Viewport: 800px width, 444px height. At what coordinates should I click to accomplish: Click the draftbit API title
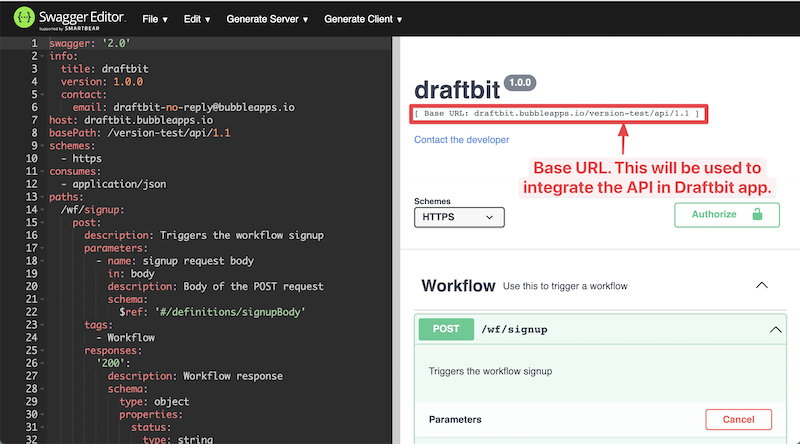[x=457, y=90]
